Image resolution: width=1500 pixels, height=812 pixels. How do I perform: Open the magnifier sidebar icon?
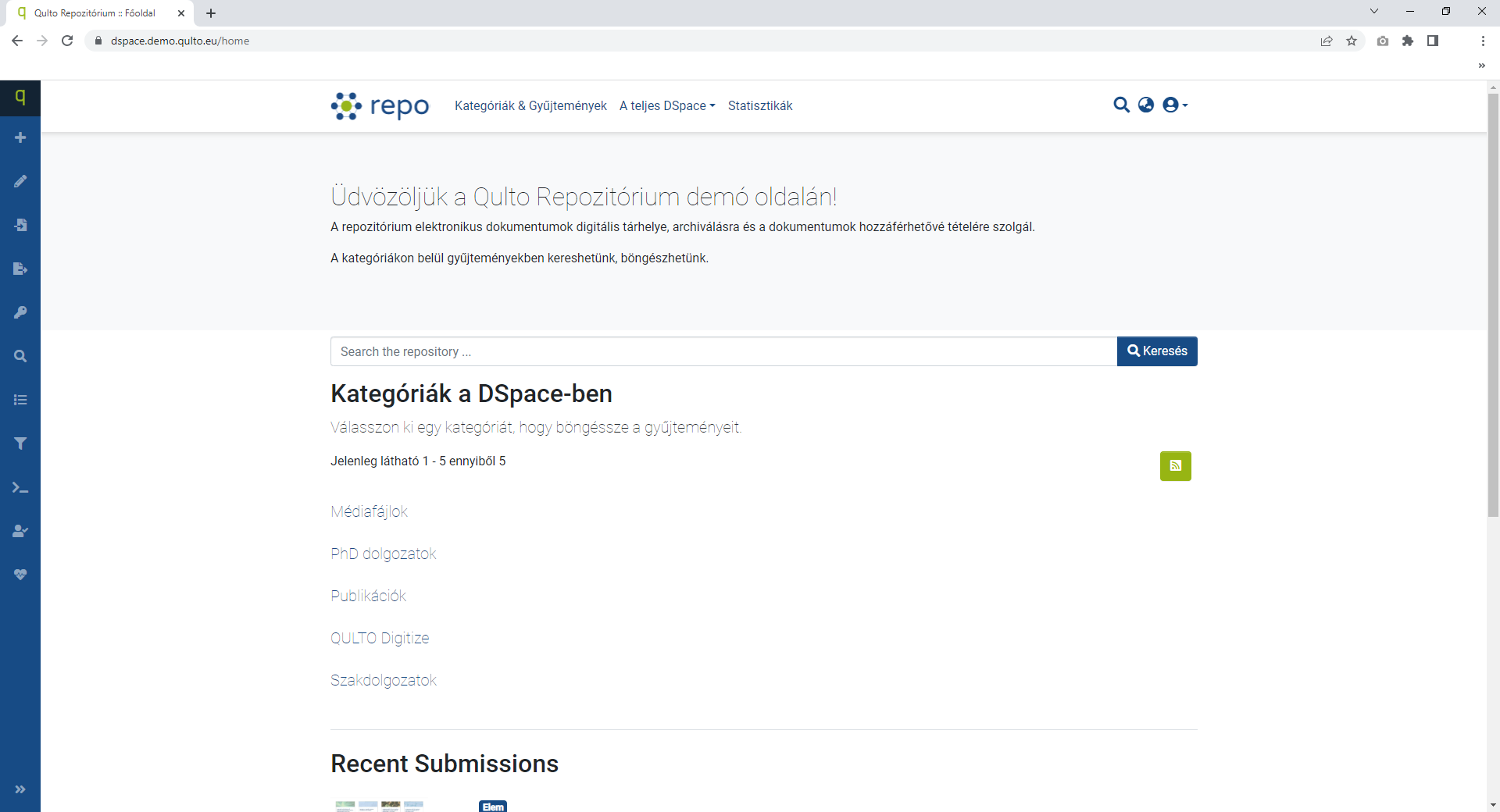click(x=20, y=356)
